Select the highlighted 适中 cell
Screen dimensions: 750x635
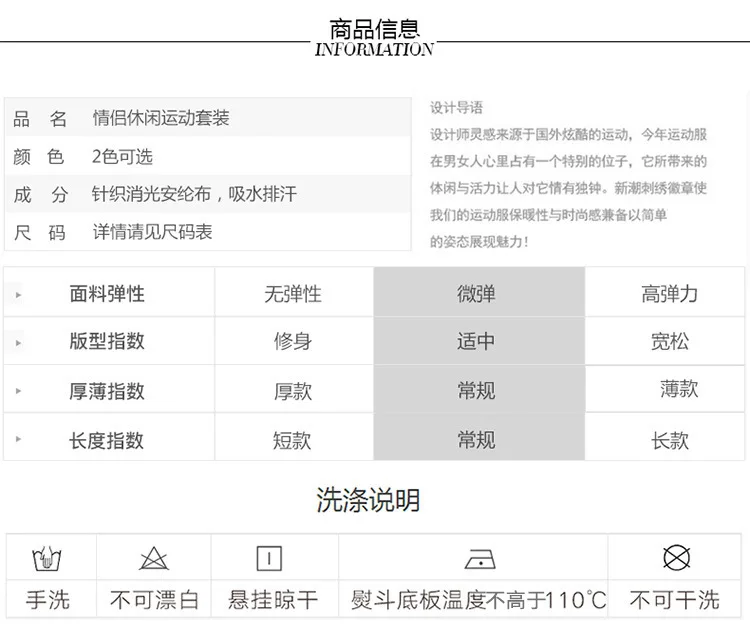479,340
